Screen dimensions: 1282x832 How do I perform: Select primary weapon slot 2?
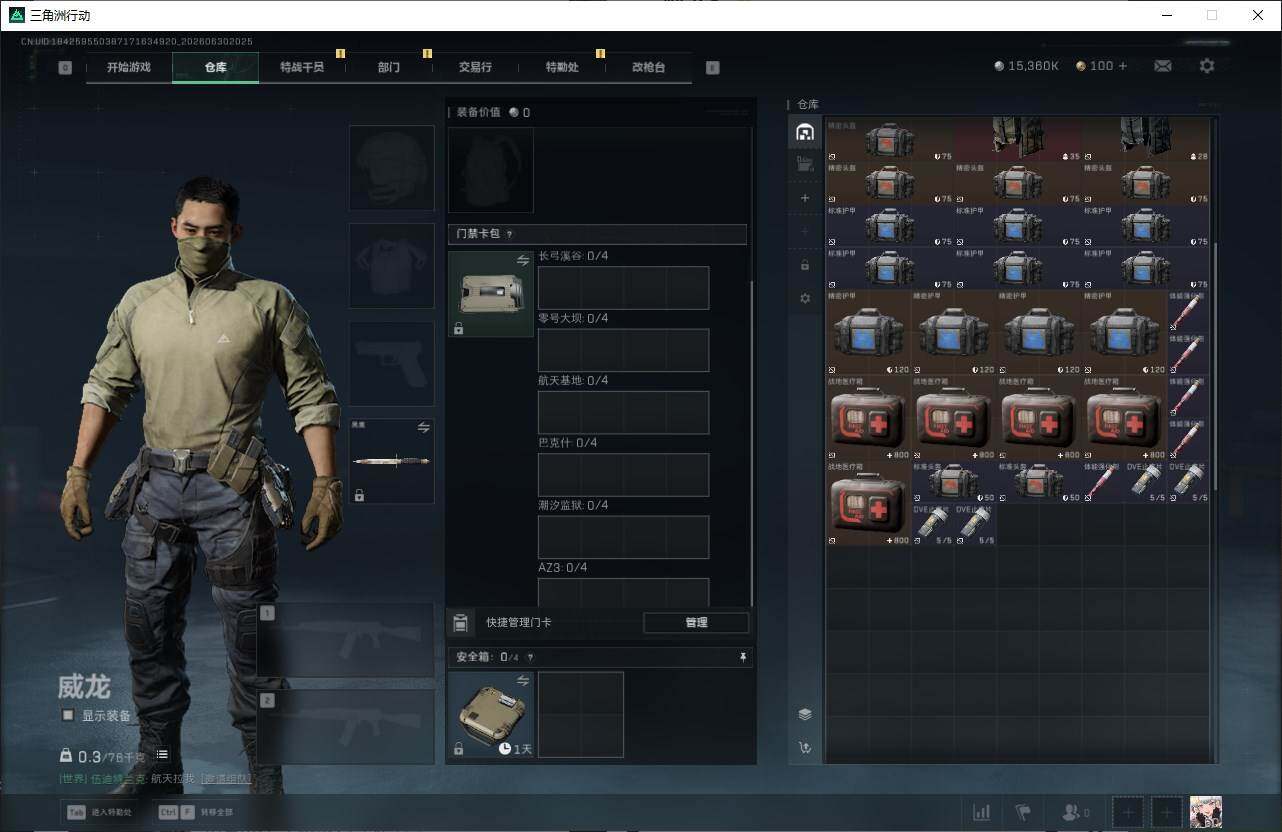pyautogui.click(x=346, y=727)
